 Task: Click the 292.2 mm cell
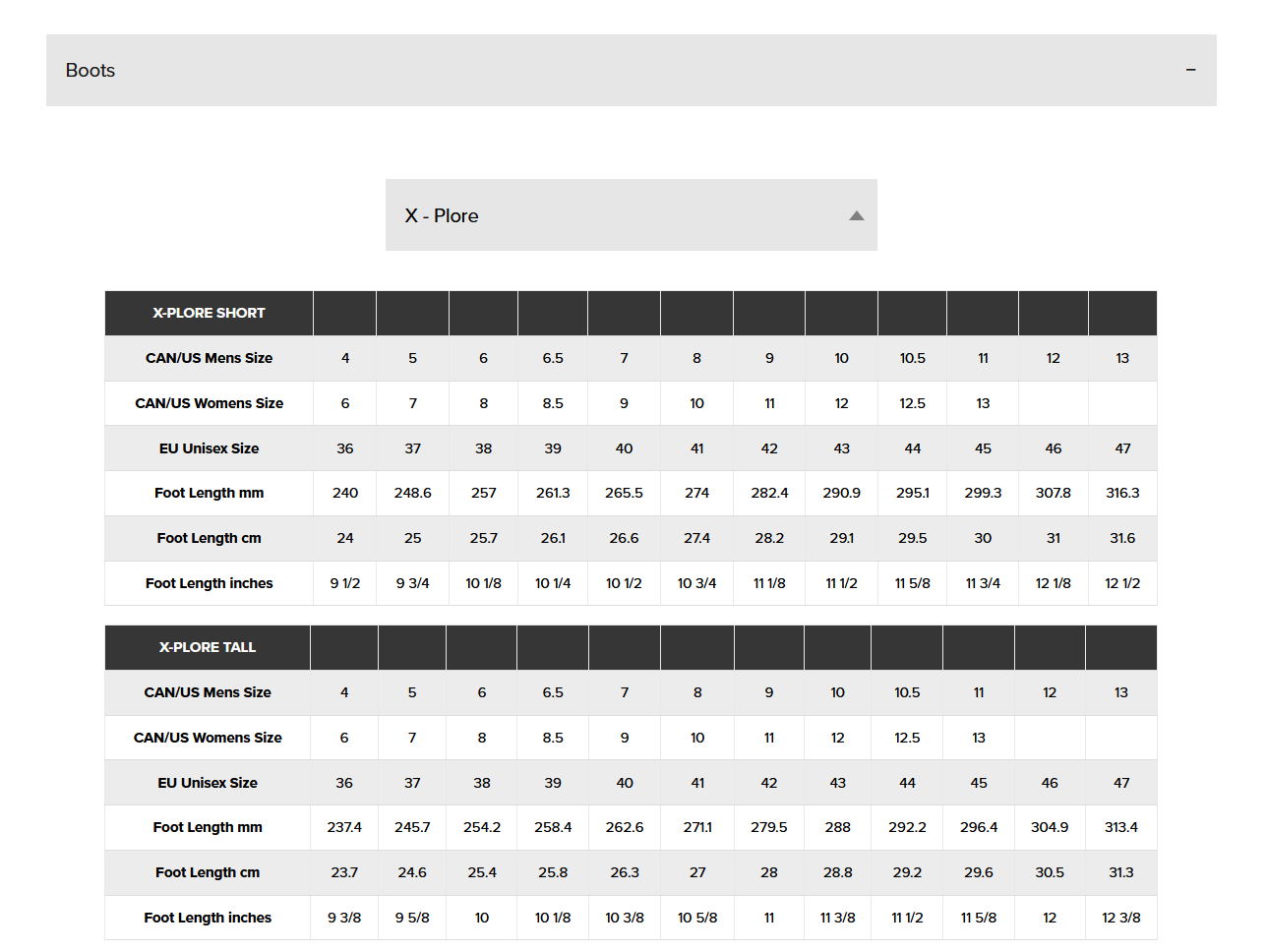907,827
